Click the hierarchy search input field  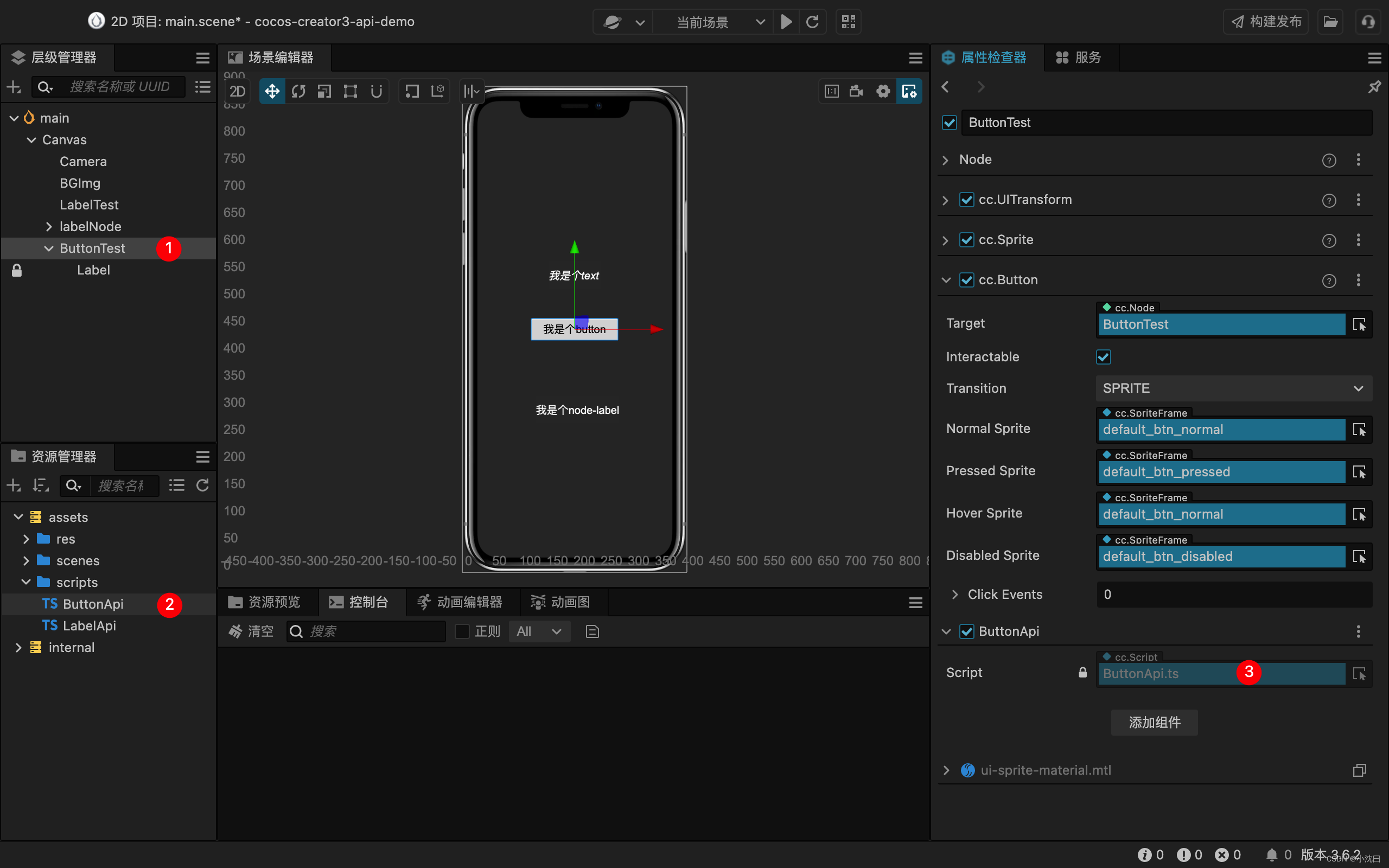122,87
